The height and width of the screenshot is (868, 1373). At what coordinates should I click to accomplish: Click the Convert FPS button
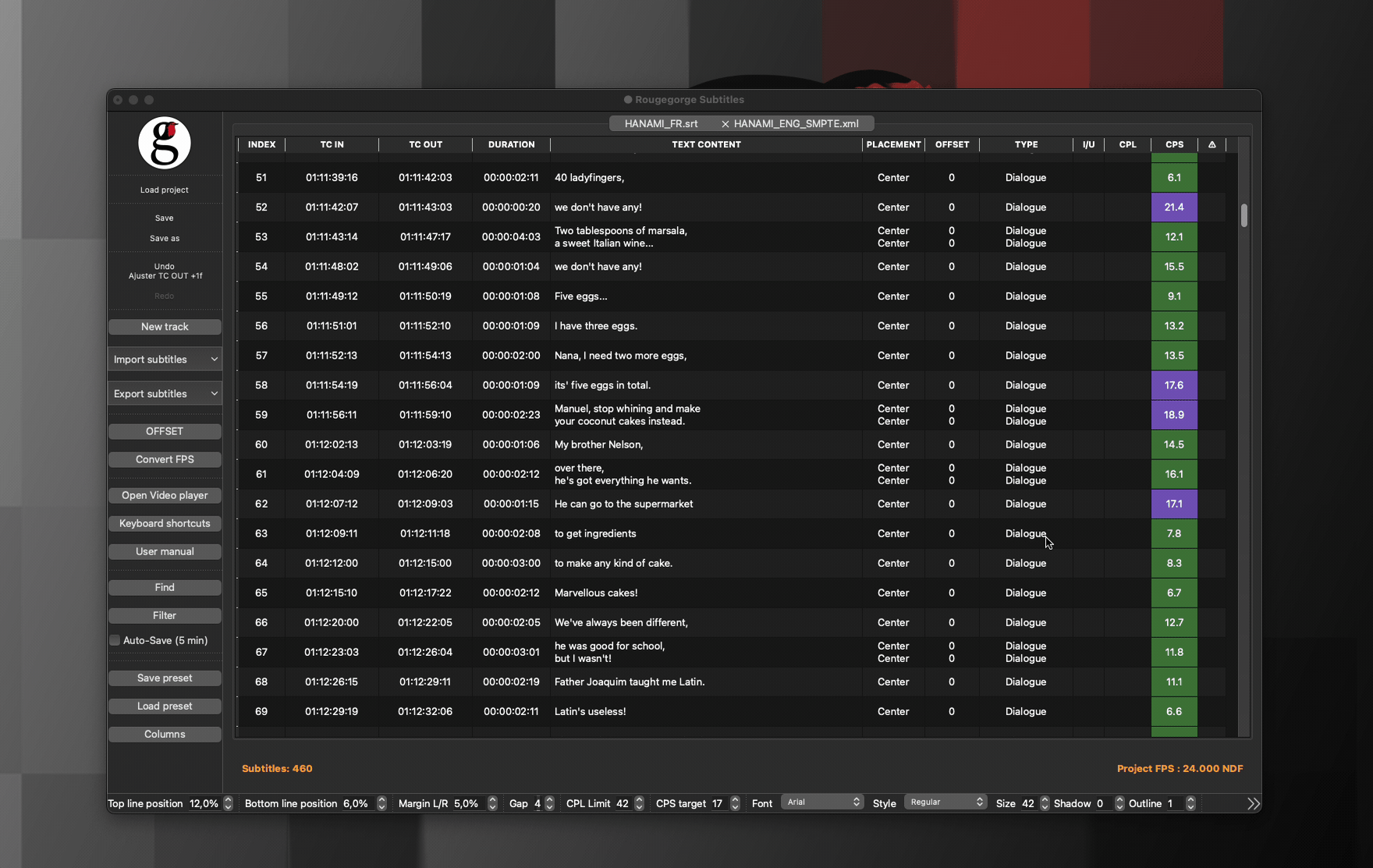165,459
